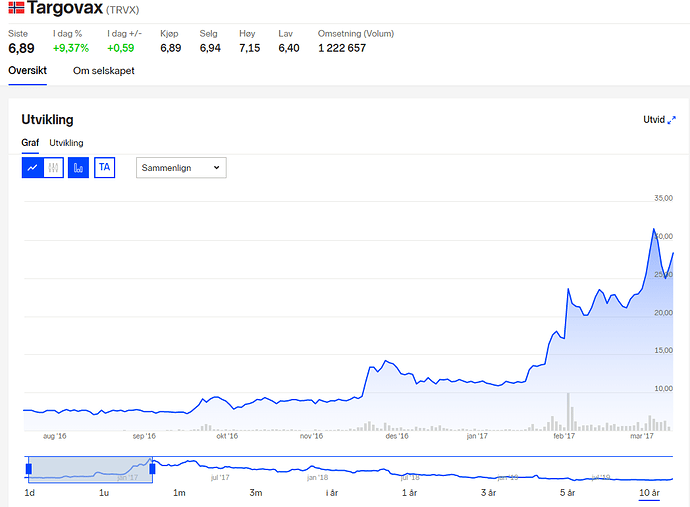Click the tallest volume bar near feb '17
This screenshot has height=507, width=690.
(568, 411)
